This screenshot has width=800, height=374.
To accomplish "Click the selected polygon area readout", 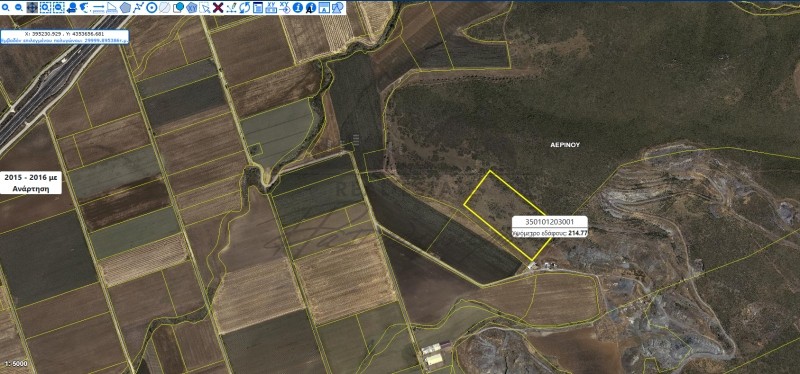I will pos(64,39).
